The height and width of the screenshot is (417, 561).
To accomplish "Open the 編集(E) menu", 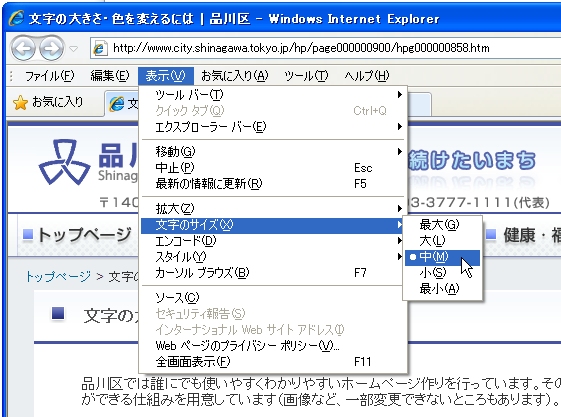I will point(109,76).
